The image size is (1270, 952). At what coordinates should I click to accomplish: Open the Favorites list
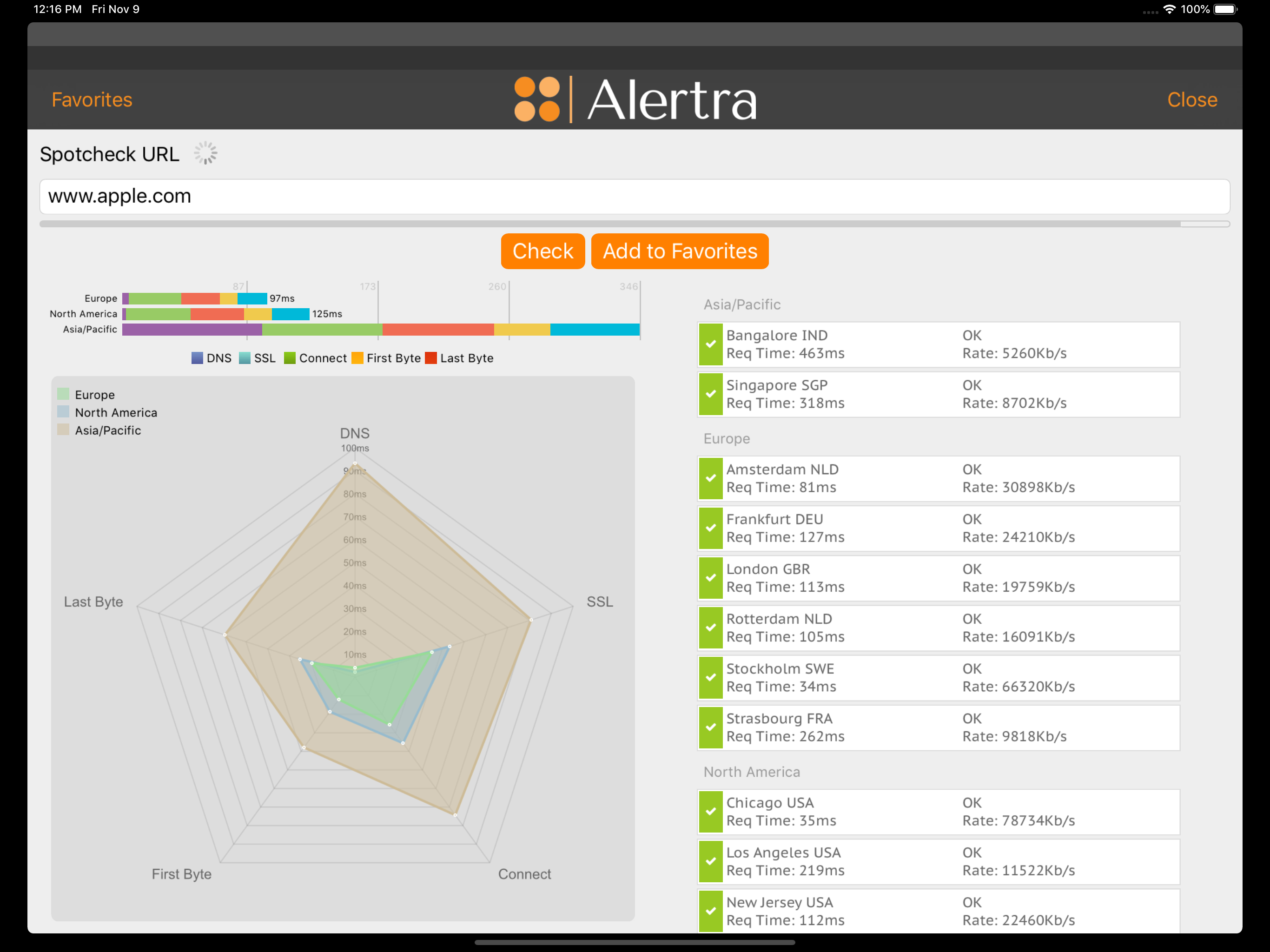(92, 100)
